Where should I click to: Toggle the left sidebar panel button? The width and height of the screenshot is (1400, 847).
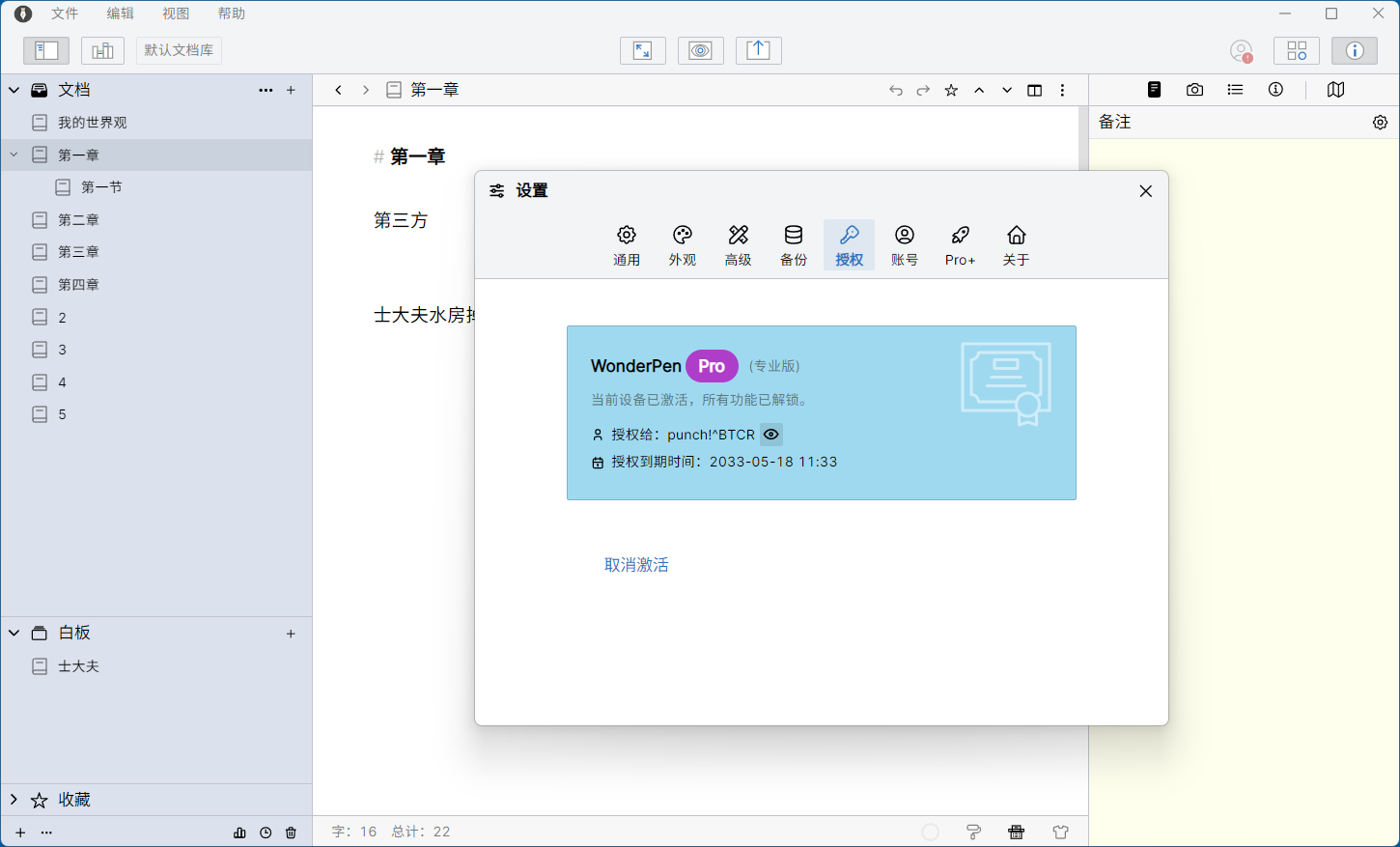[46, 50]
